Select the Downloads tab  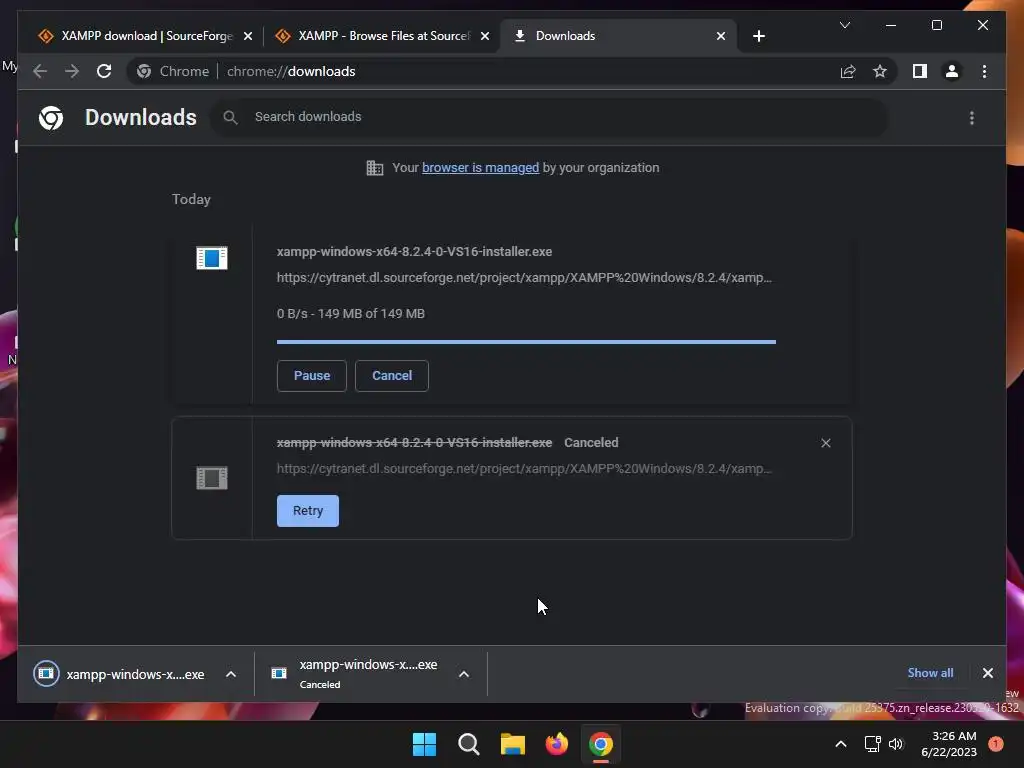pos(618,36)
